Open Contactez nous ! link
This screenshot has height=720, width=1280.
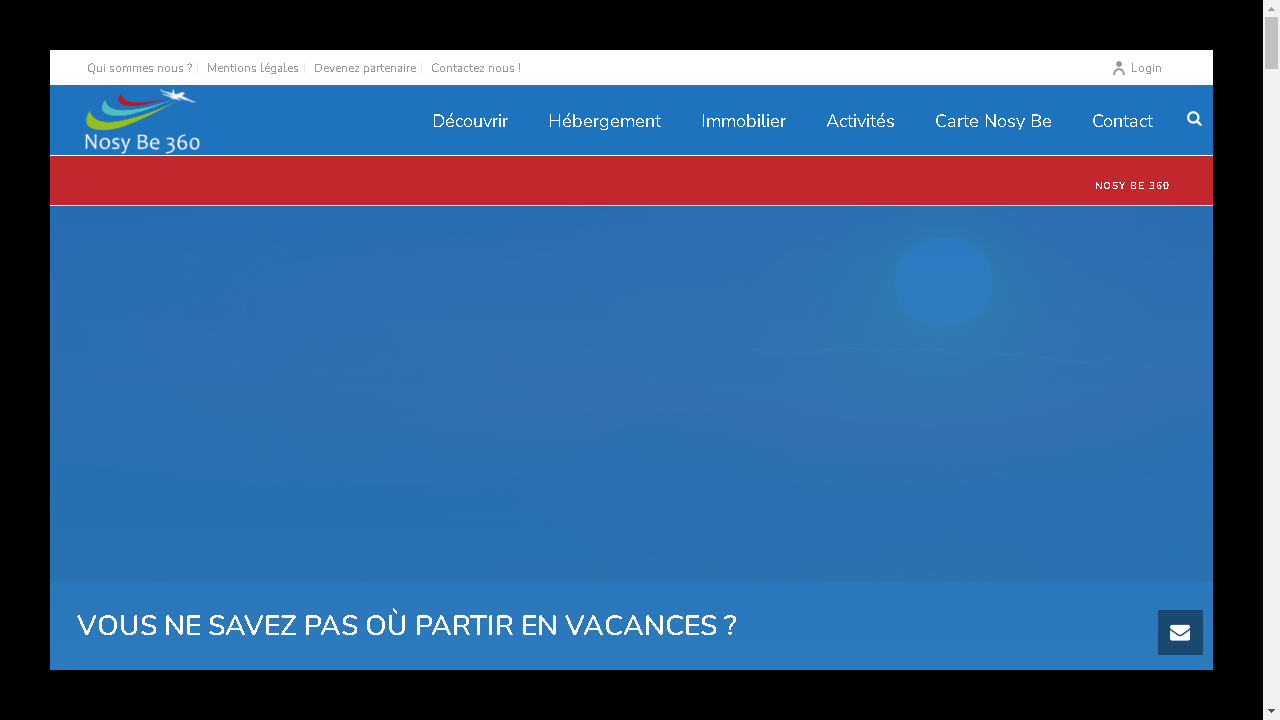[476, 68]
